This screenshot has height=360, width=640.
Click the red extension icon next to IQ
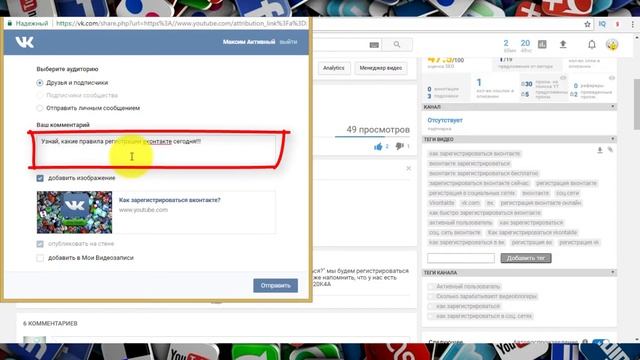[618, 24]
